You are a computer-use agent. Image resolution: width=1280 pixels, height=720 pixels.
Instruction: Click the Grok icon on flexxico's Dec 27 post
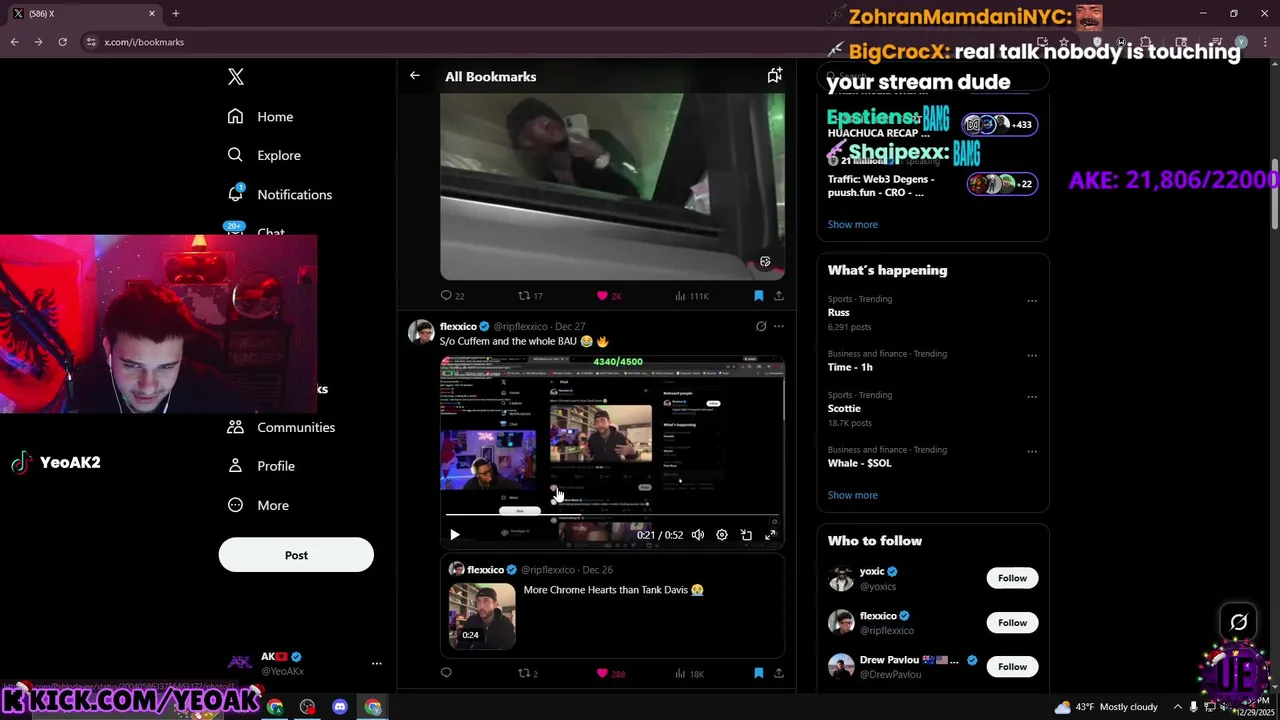(x=760, y=326)
